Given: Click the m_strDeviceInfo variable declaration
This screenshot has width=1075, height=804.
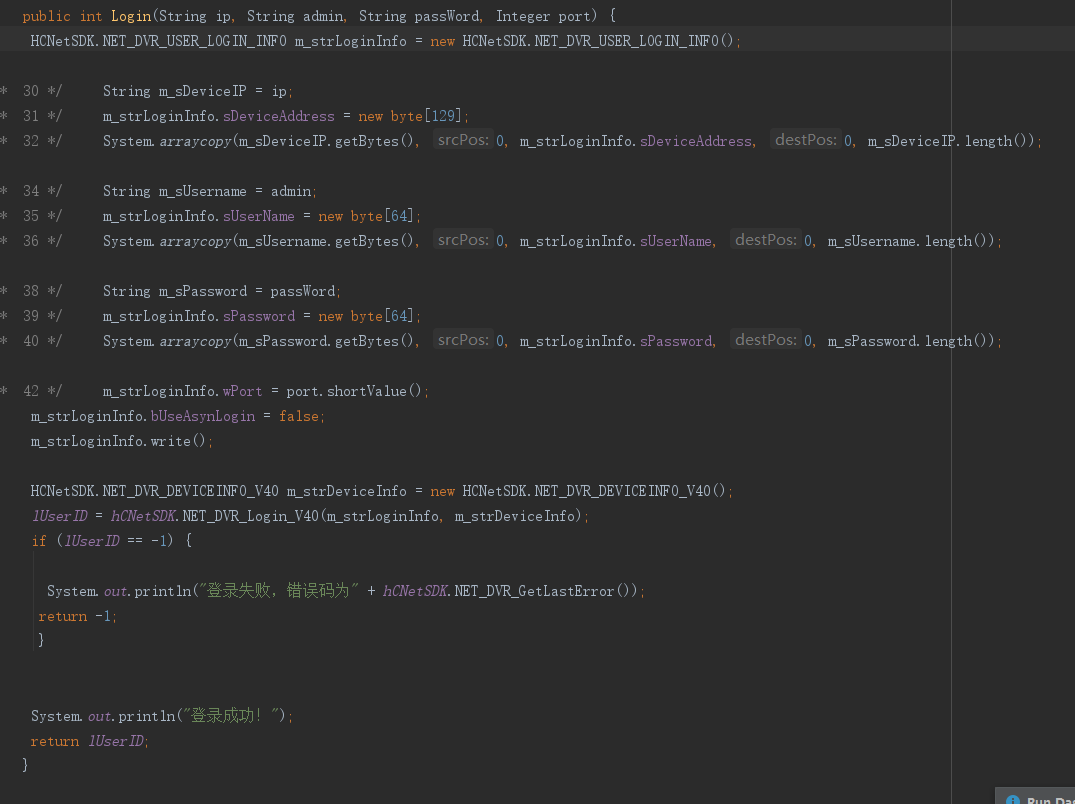Looking at the screenshot, I should click(x=346, y=491).
